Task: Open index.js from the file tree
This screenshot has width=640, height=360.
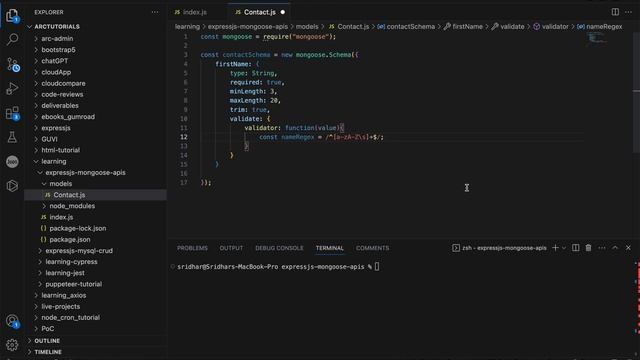Action: (96, 217)
